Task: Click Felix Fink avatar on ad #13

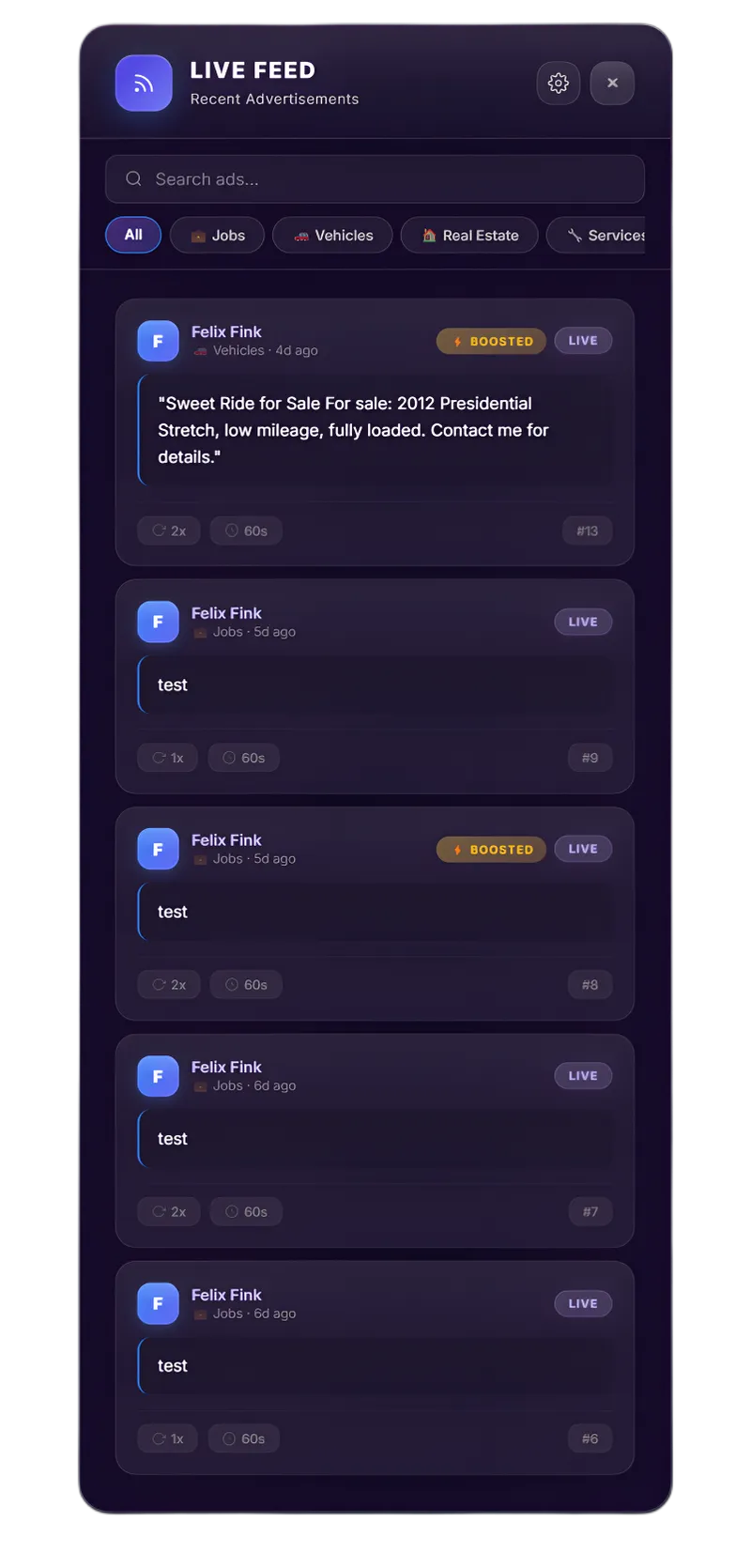Action: [x=158, y=341]
